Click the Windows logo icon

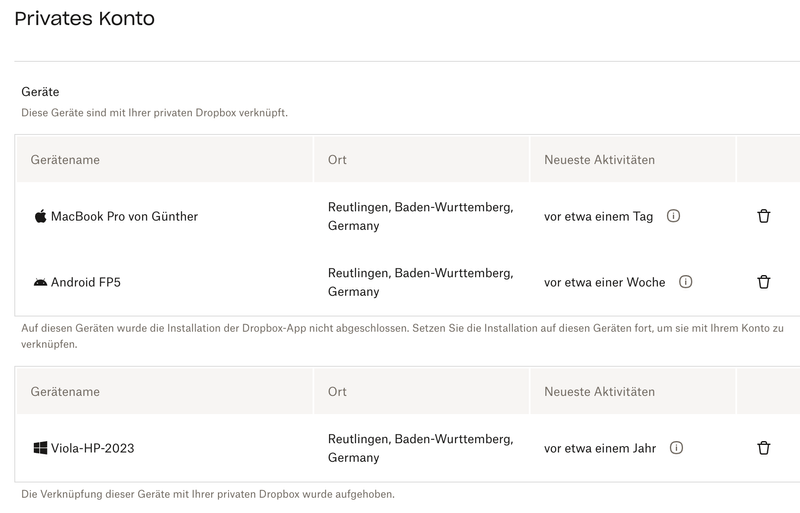click(40, 448)
